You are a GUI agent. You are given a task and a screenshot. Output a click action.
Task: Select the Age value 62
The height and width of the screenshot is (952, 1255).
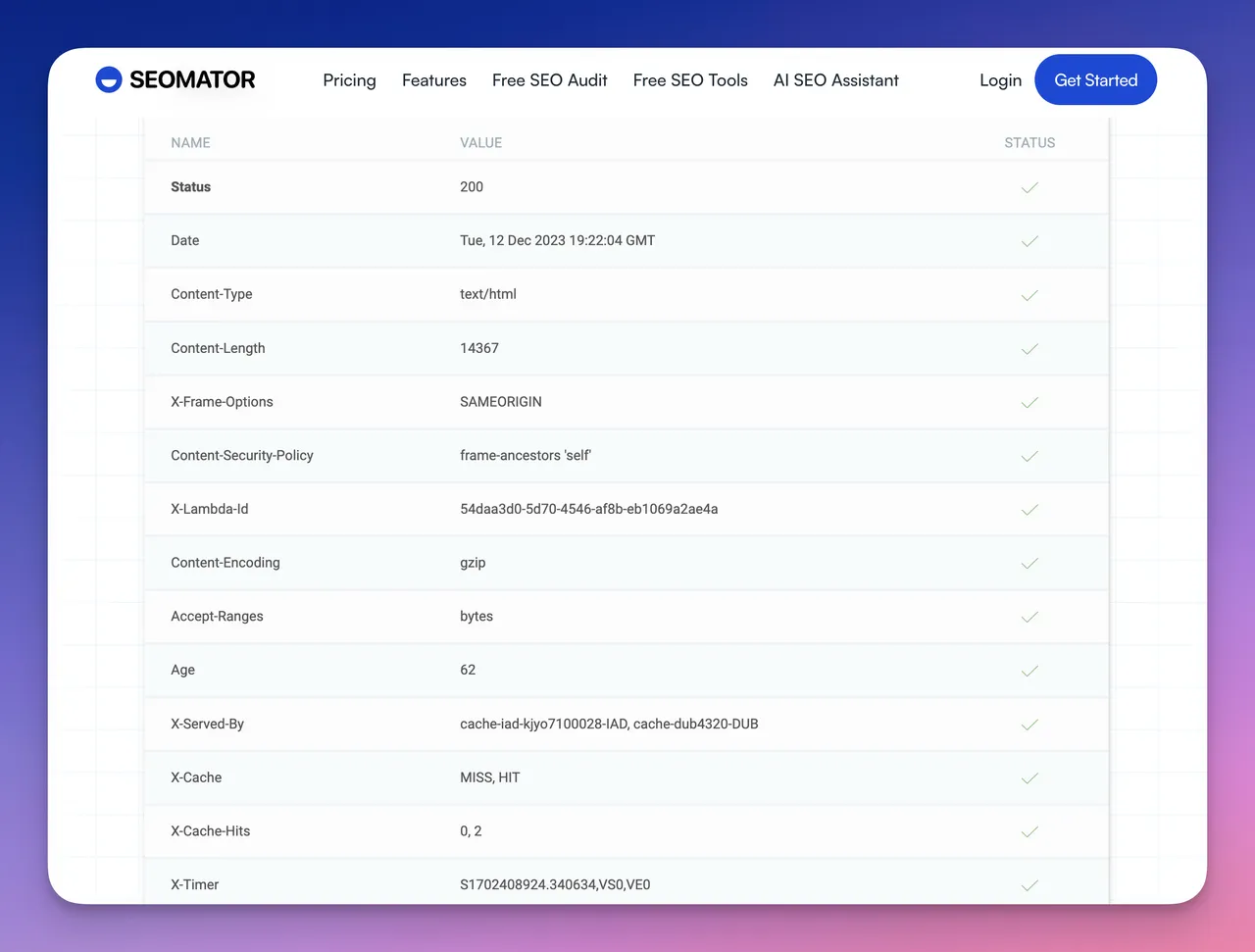coord(468,670)
